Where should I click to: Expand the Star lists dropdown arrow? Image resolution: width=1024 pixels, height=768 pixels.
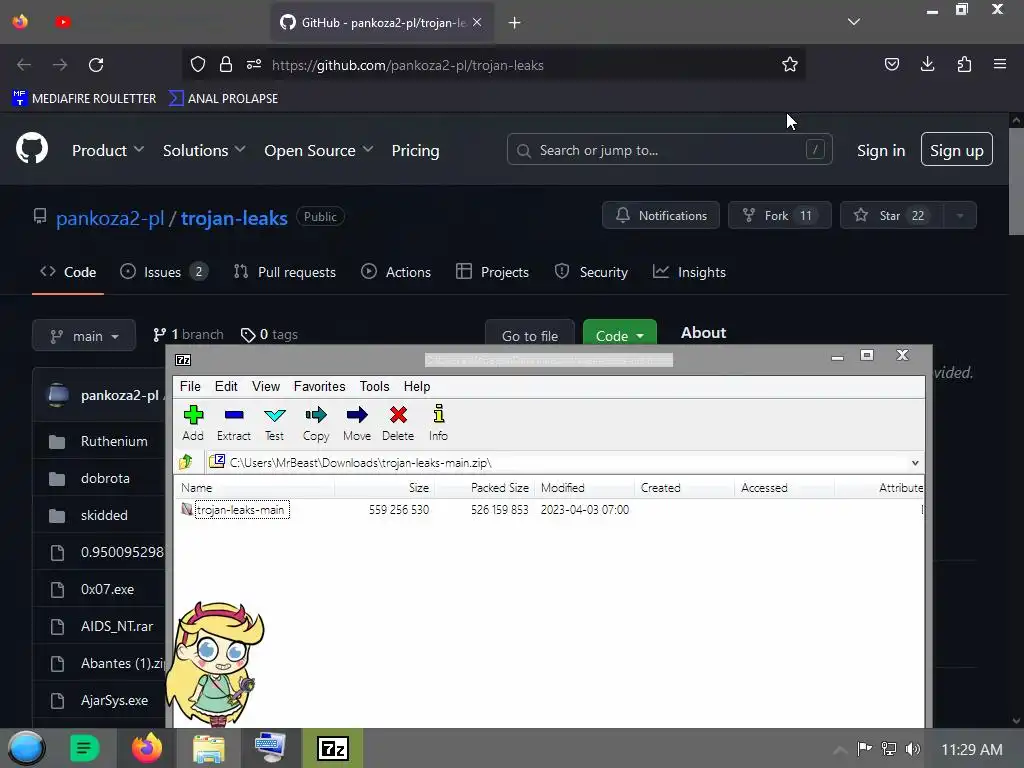960,216
